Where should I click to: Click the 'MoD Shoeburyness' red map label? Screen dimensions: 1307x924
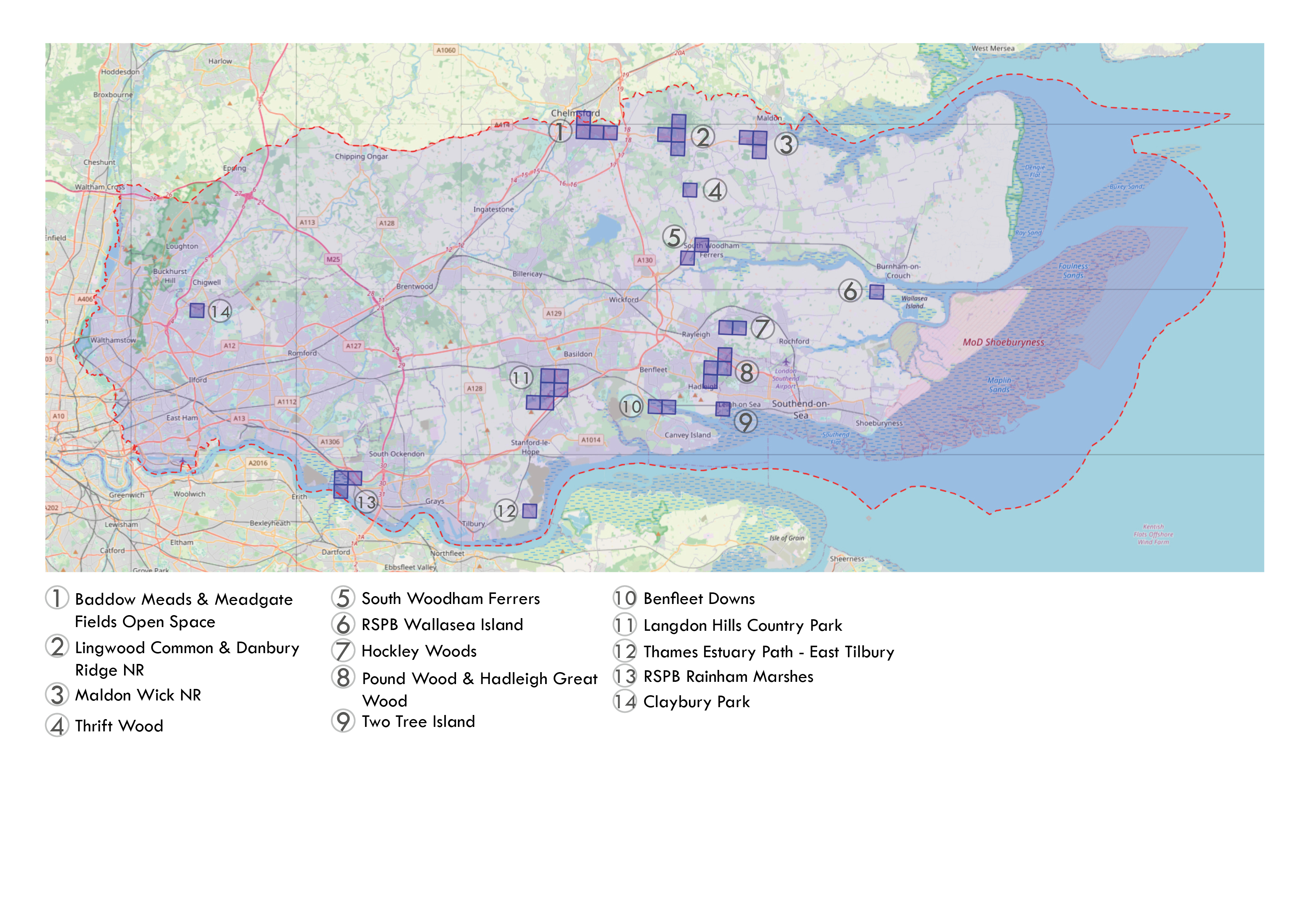[x=1004, y=342]
